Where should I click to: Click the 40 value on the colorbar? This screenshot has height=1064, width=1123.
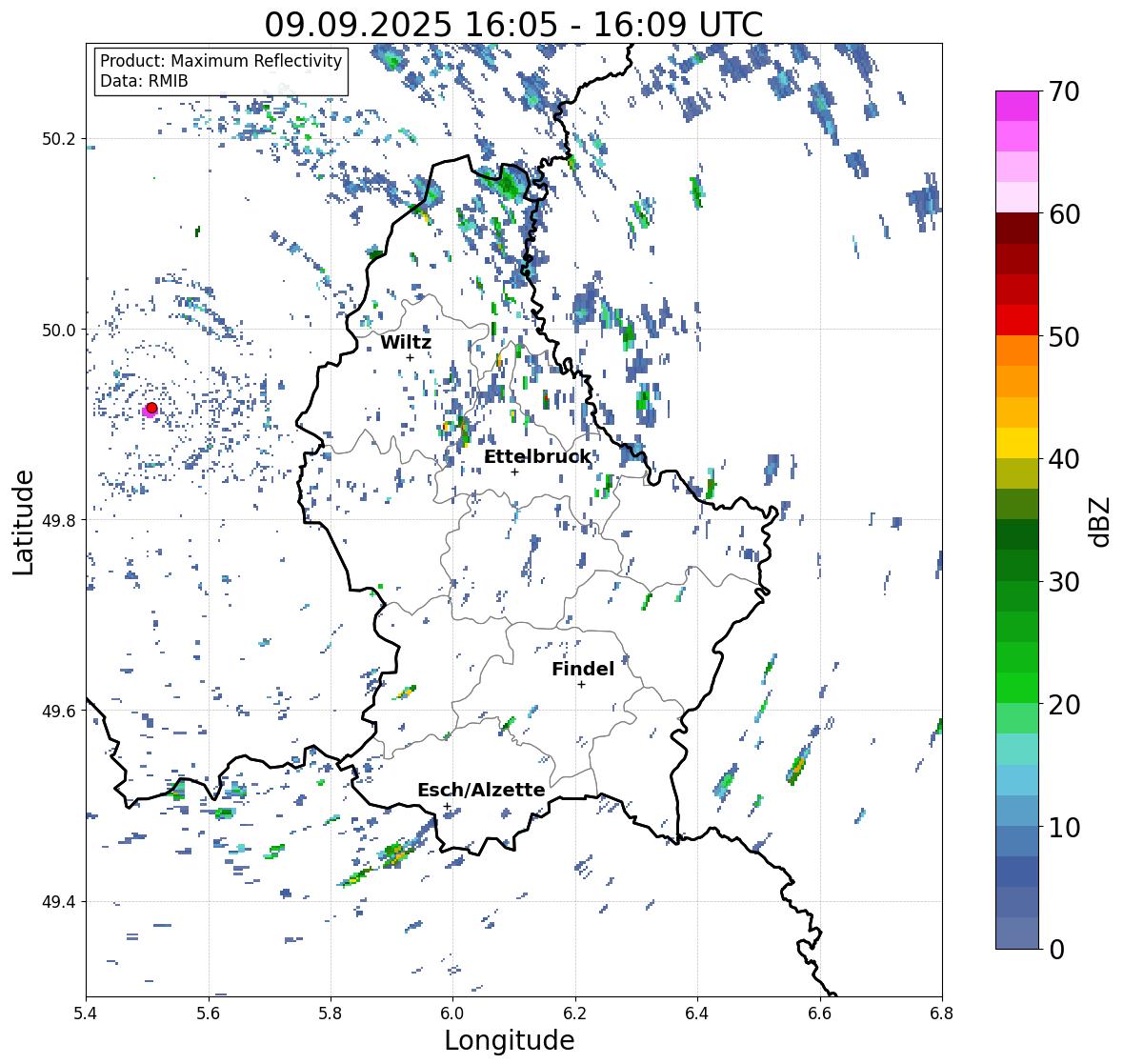[x=1064, y=460]
